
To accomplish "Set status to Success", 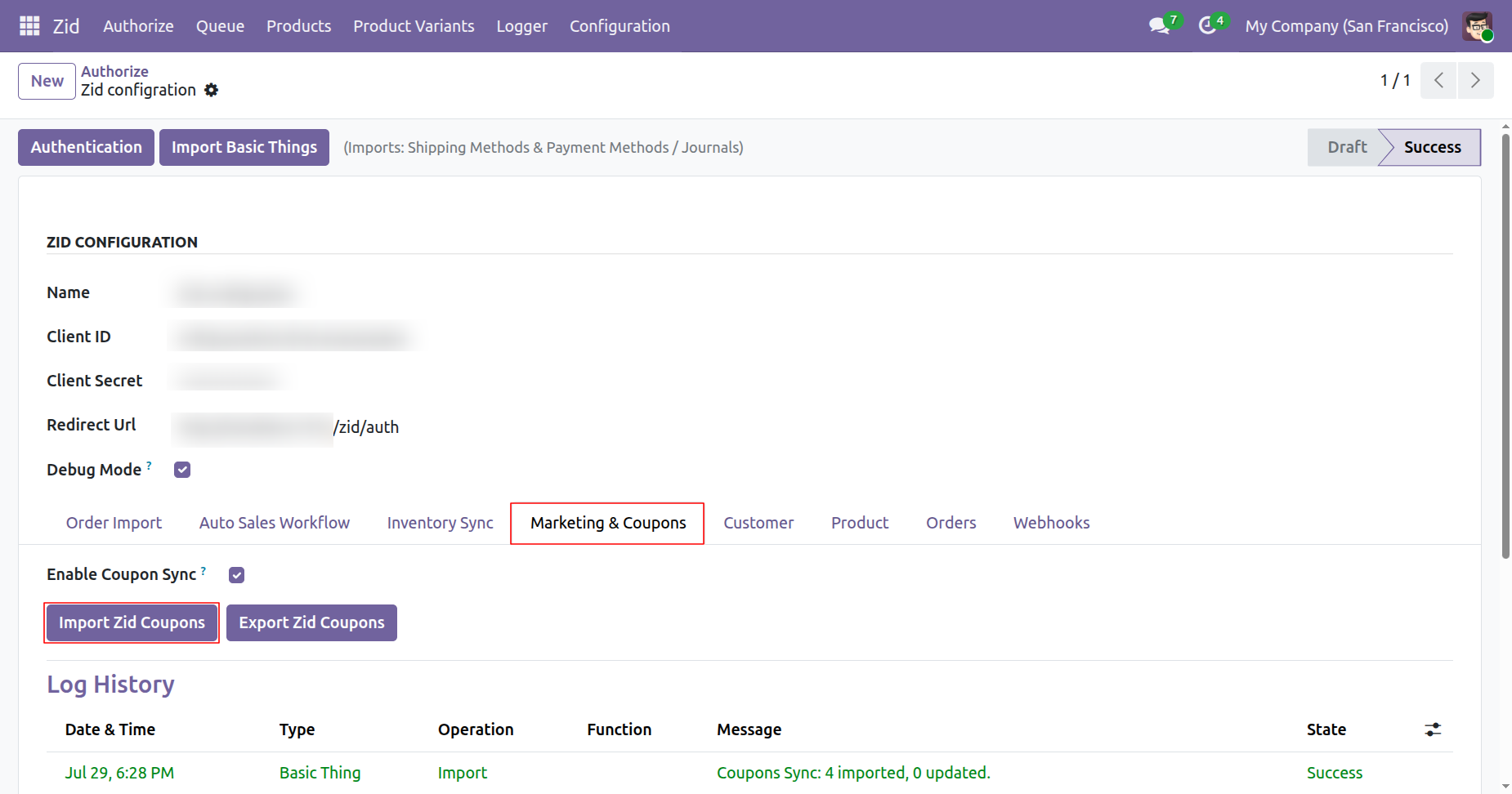I will pos(1432,147).
